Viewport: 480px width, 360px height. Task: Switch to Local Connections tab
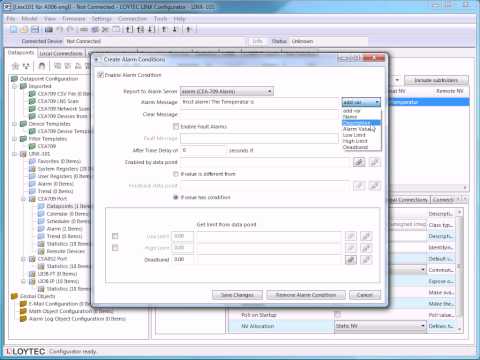(x=61, y=53)
